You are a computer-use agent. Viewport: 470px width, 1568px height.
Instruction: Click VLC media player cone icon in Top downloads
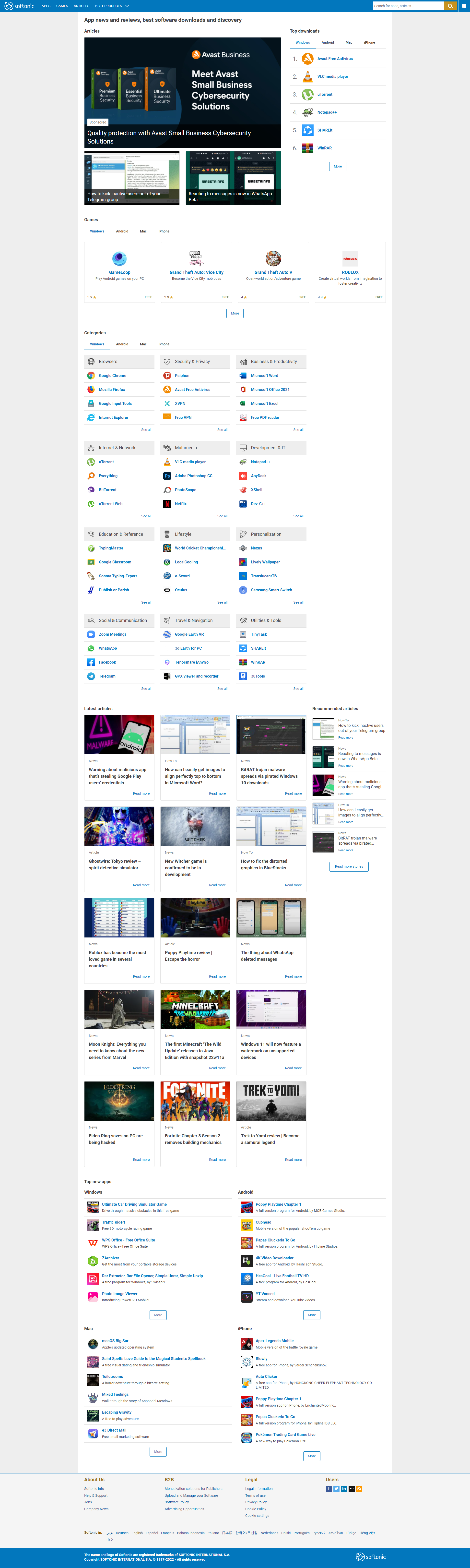tap(308, 77)
